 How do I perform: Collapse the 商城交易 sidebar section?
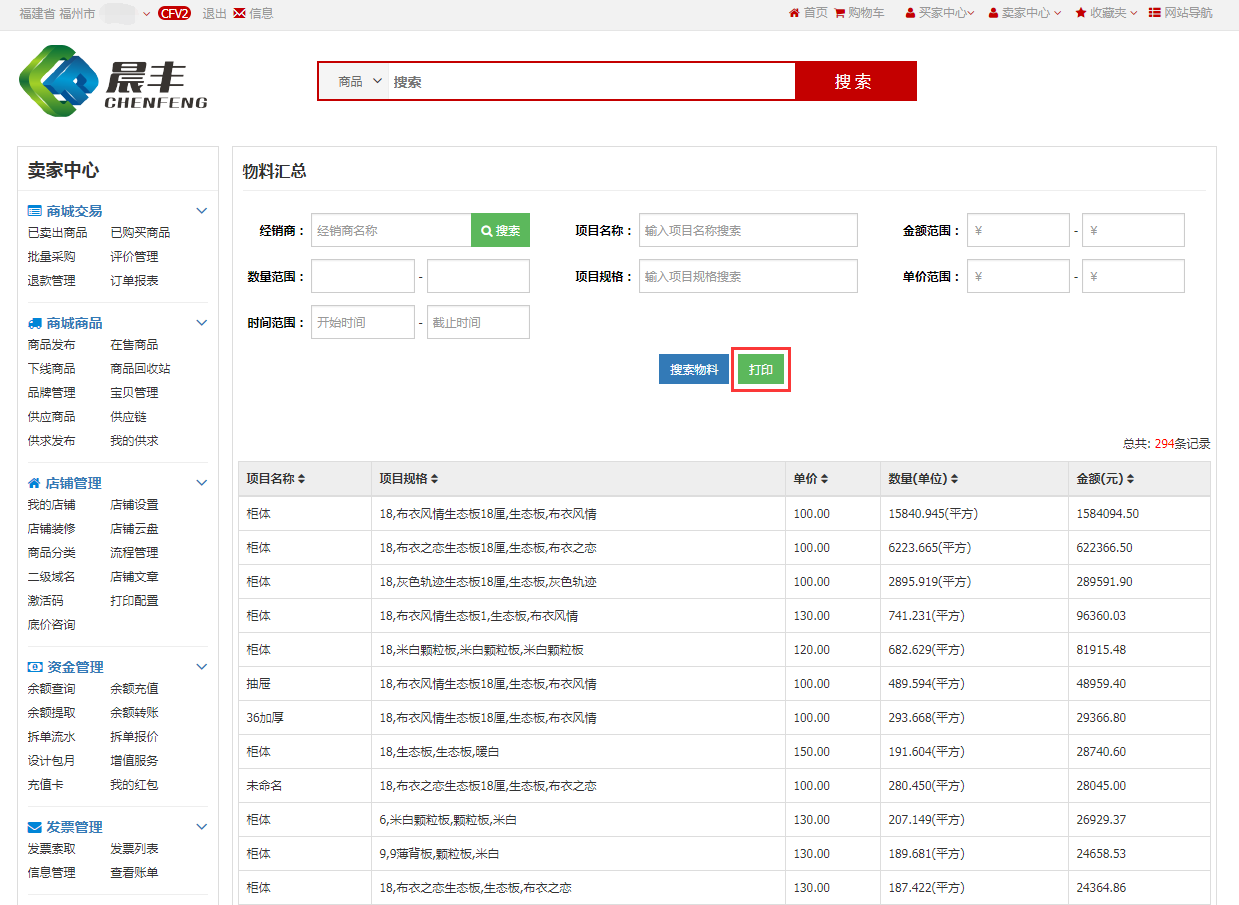201,211
